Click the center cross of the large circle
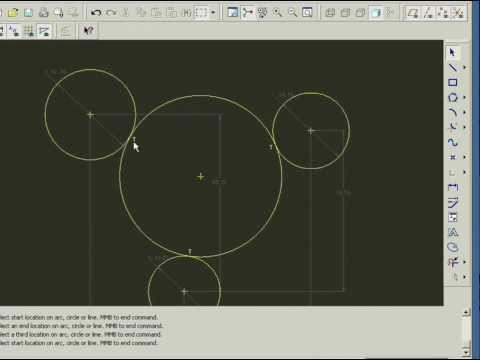 [x=200, y=176]
